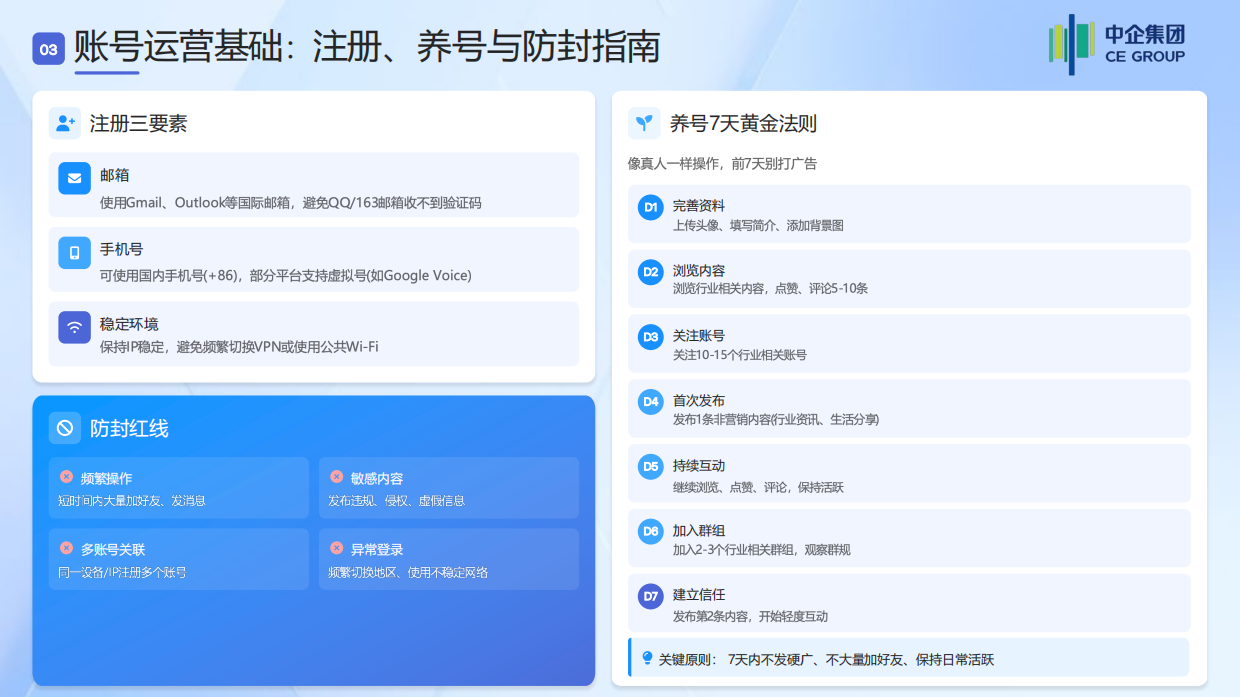The width and height of the screenshot is (1240, 697).
Task: Click the D7 badge next to 建立信任
Action: [x=651, y=596]
